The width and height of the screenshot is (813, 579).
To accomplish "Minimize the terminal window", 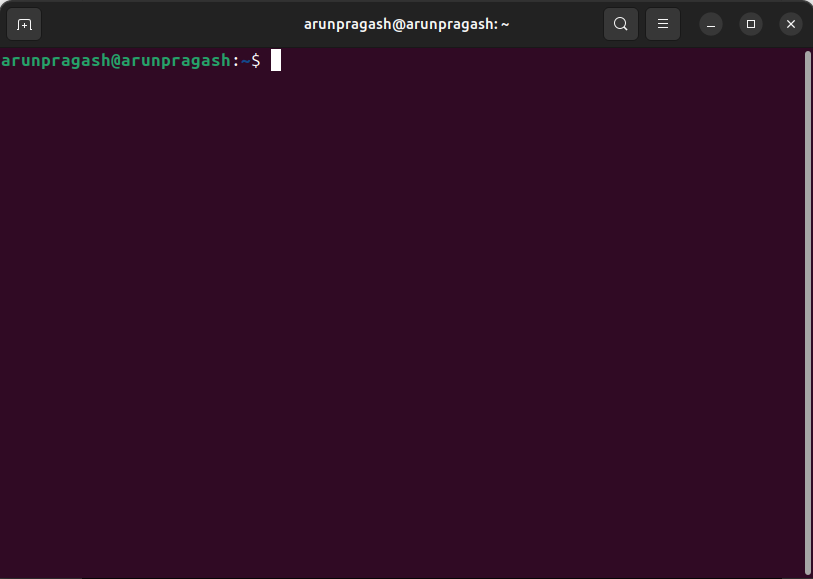I will 711,24.
